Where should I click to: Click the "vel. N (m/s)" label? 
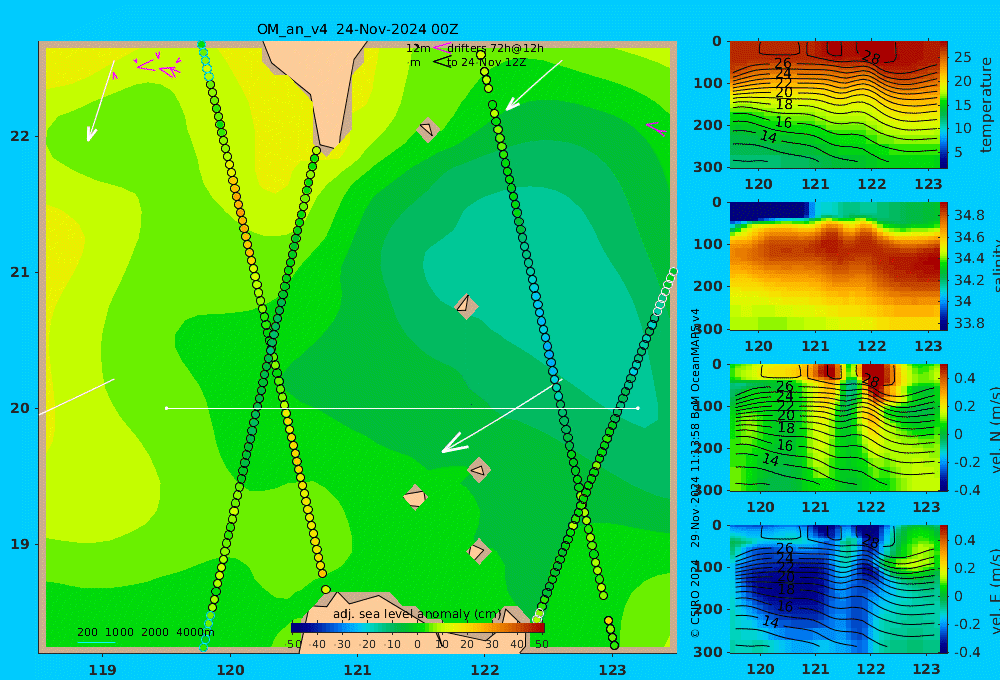click(994, 429)
